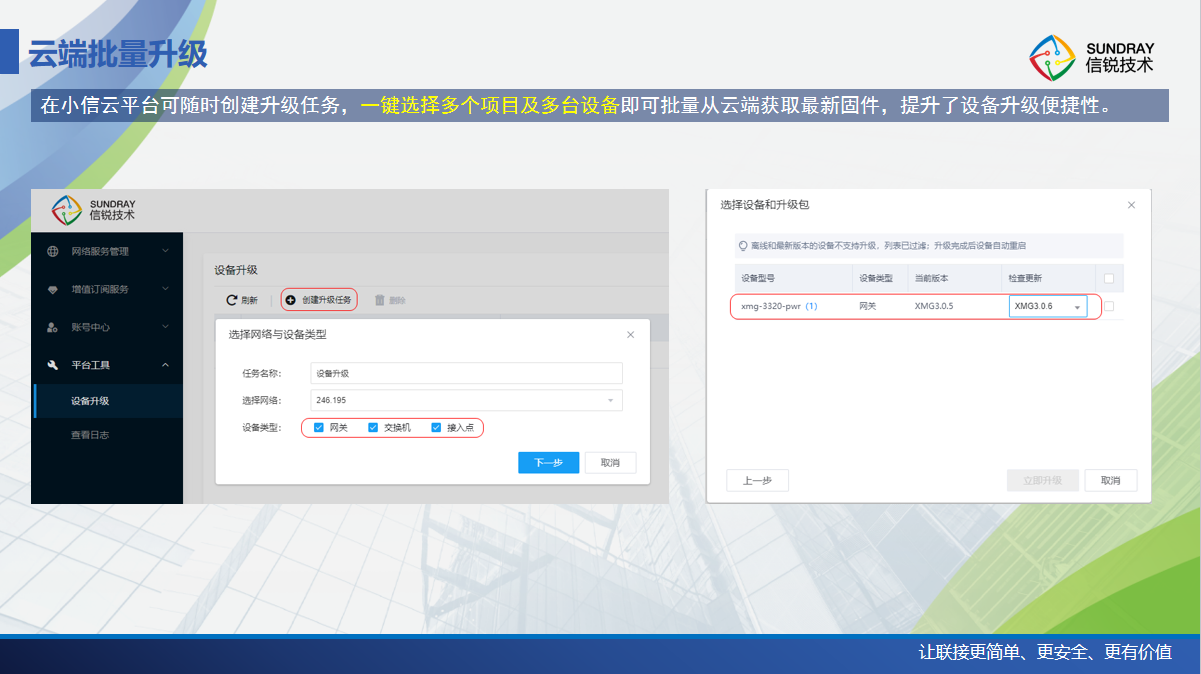
Task: Click the blue 下一步 button
Action: pos(548,463)
